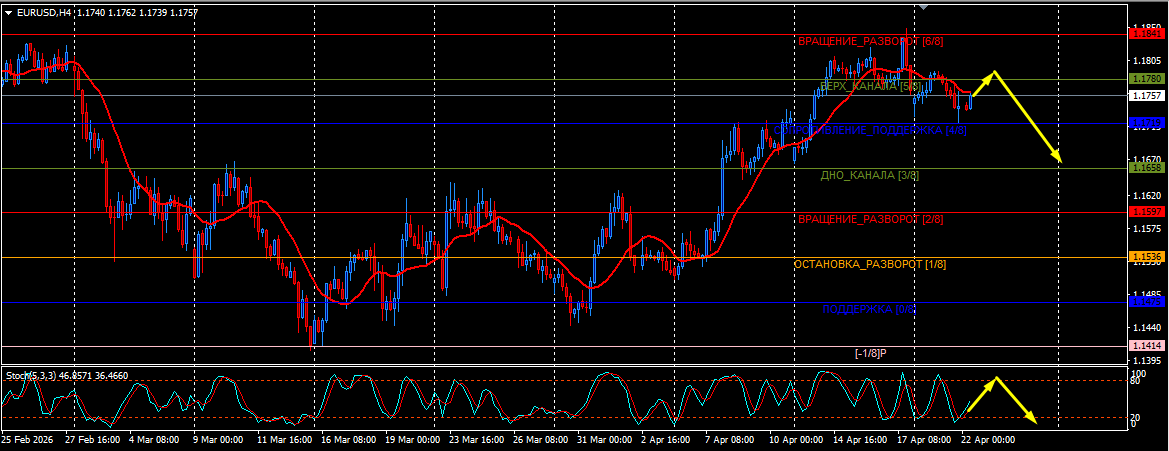Click the 4 Mar 08:00 time label

click(x=154, y=440)
